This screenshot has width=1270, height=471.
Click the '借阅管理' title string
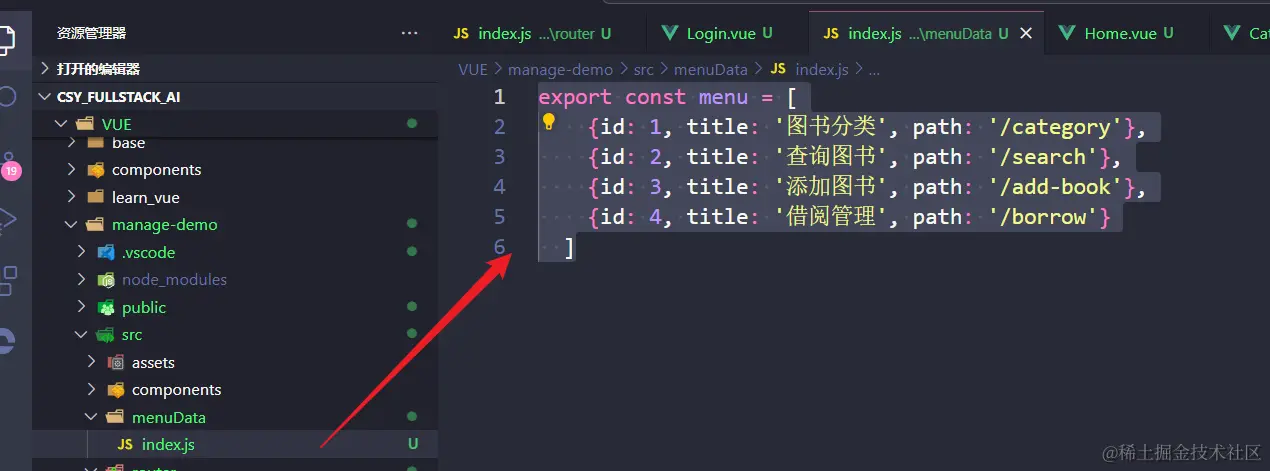pyautogui.click(x=832, y=217)
